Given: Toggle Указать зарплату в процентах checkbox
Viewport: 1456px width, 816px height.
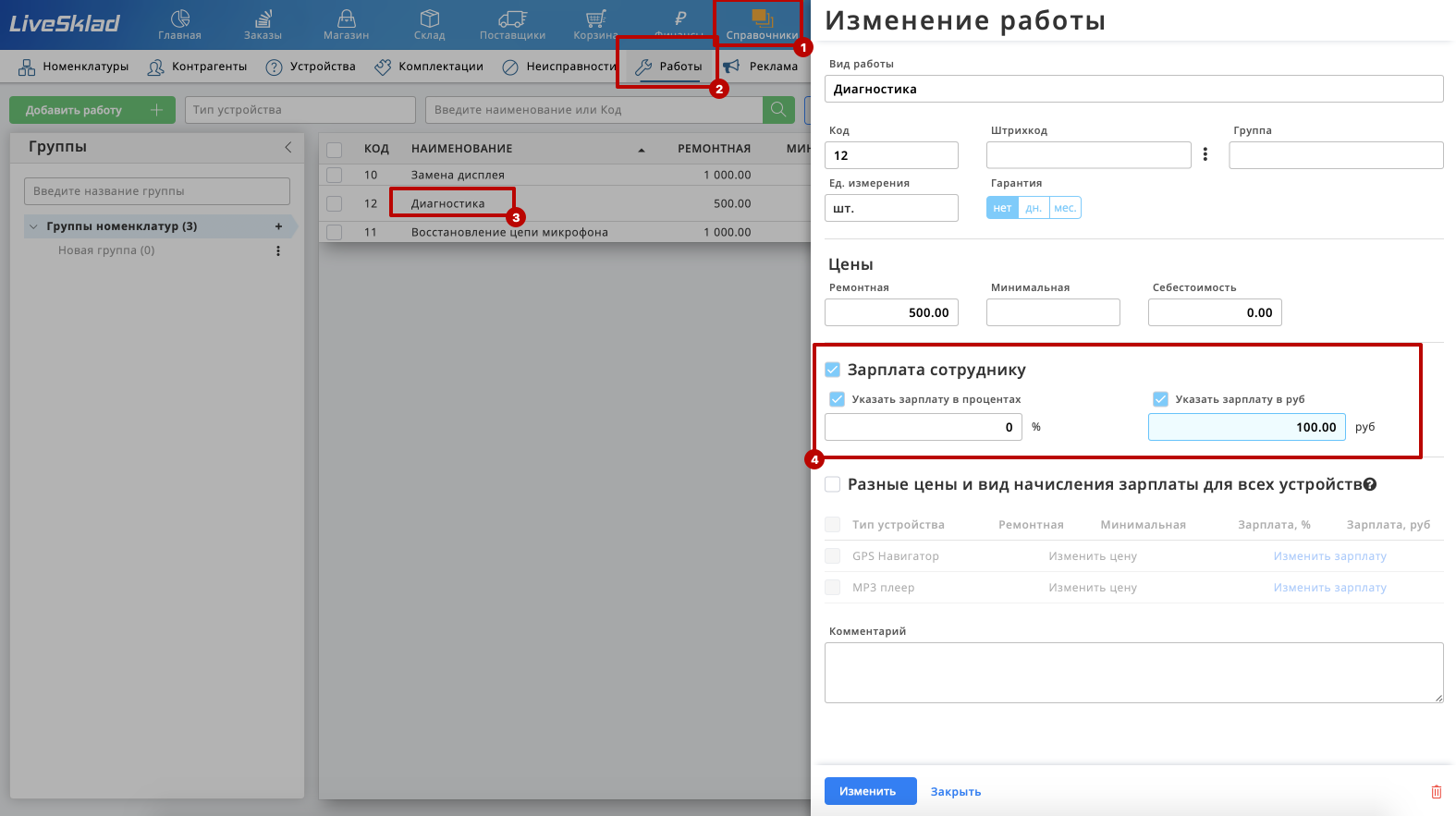Looking at the screenshot, I should click(837, 399).
